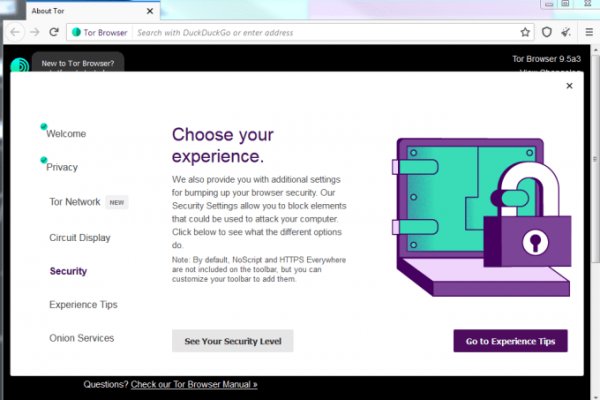Open Experience Tips in sidebar
Screen dimensions: 600x400
click(83, 304)
